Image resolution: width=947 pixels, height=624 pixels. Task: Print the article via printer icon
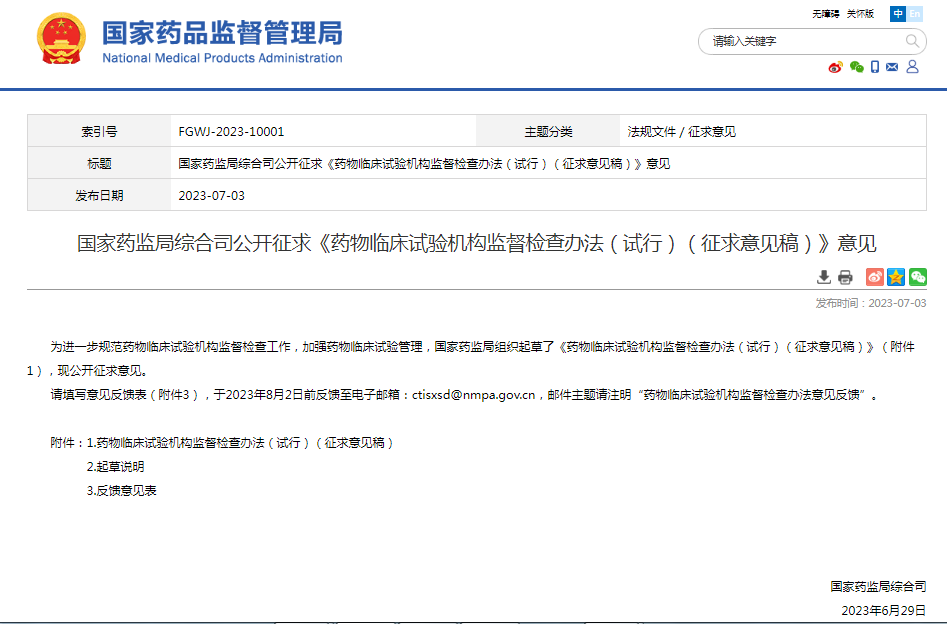(x=845, y=277)
